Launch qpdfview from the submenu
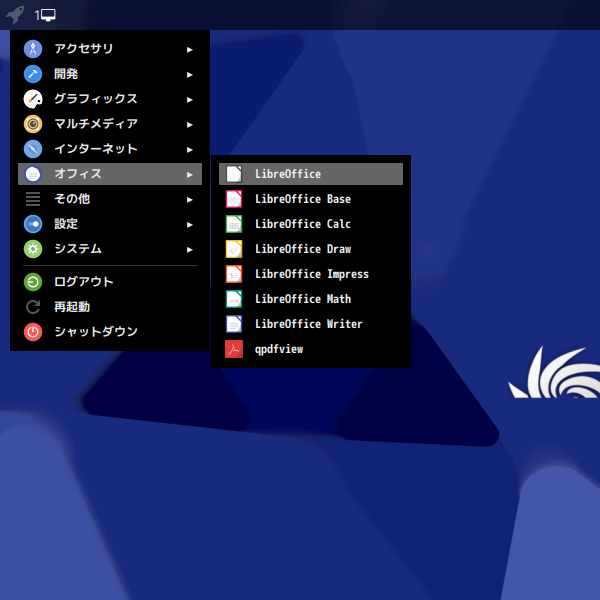This screenshot has width=600, height=600. (x=311, y=349)
